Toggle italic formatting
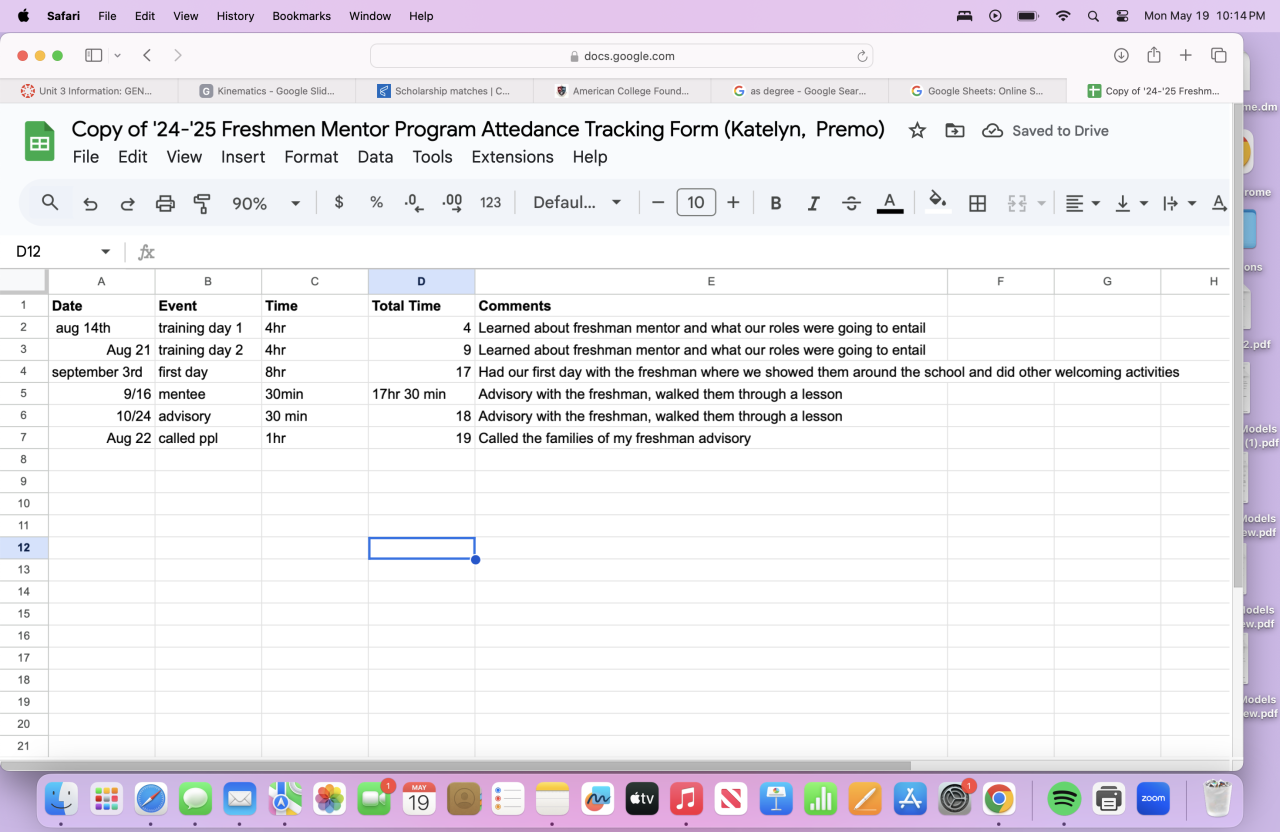Image resolution: width=1280 pixels, height=832 pixels. coord(813,203)
